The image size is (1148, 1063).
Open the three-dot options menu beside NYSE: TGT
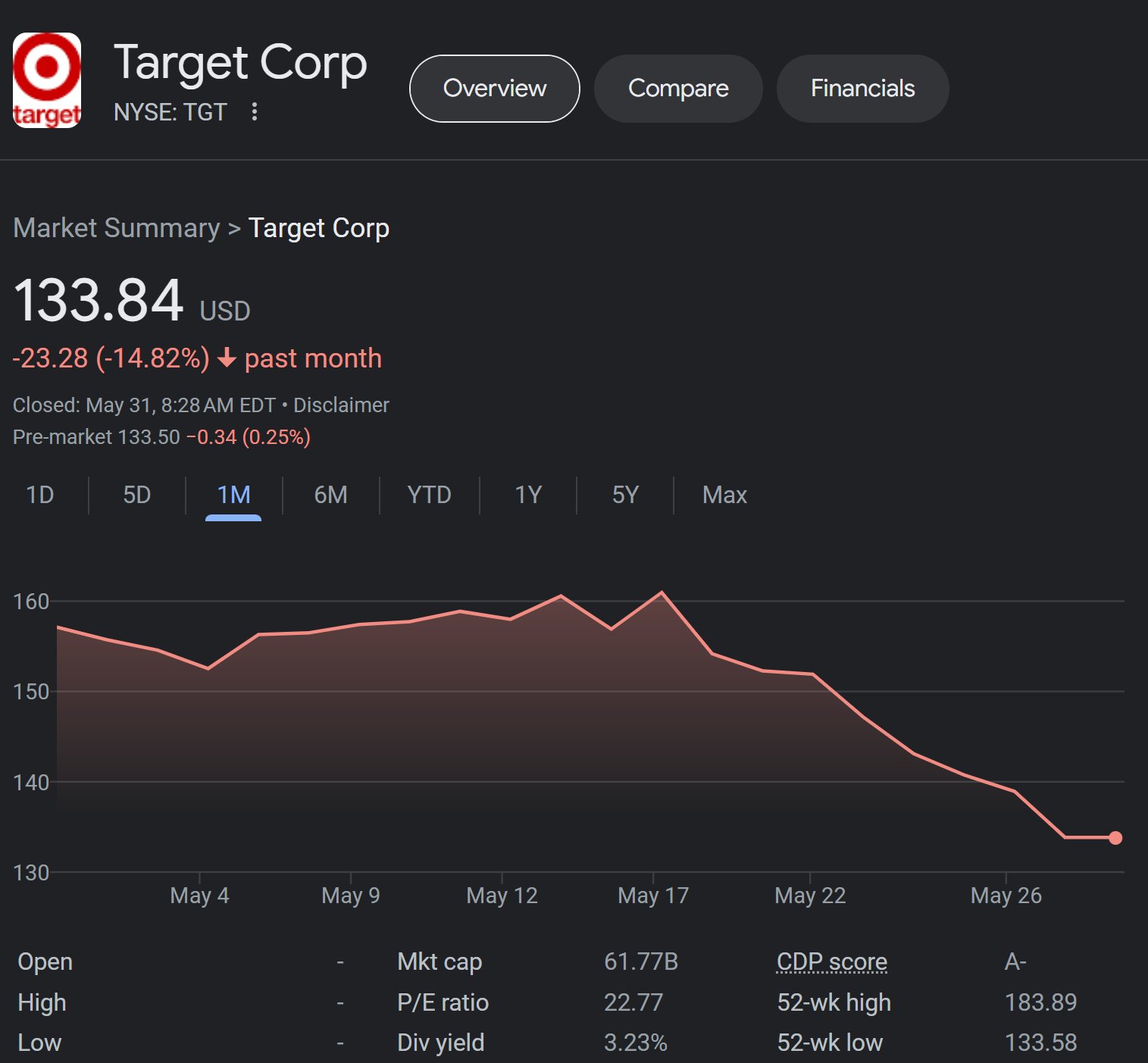tap(255, 111)
